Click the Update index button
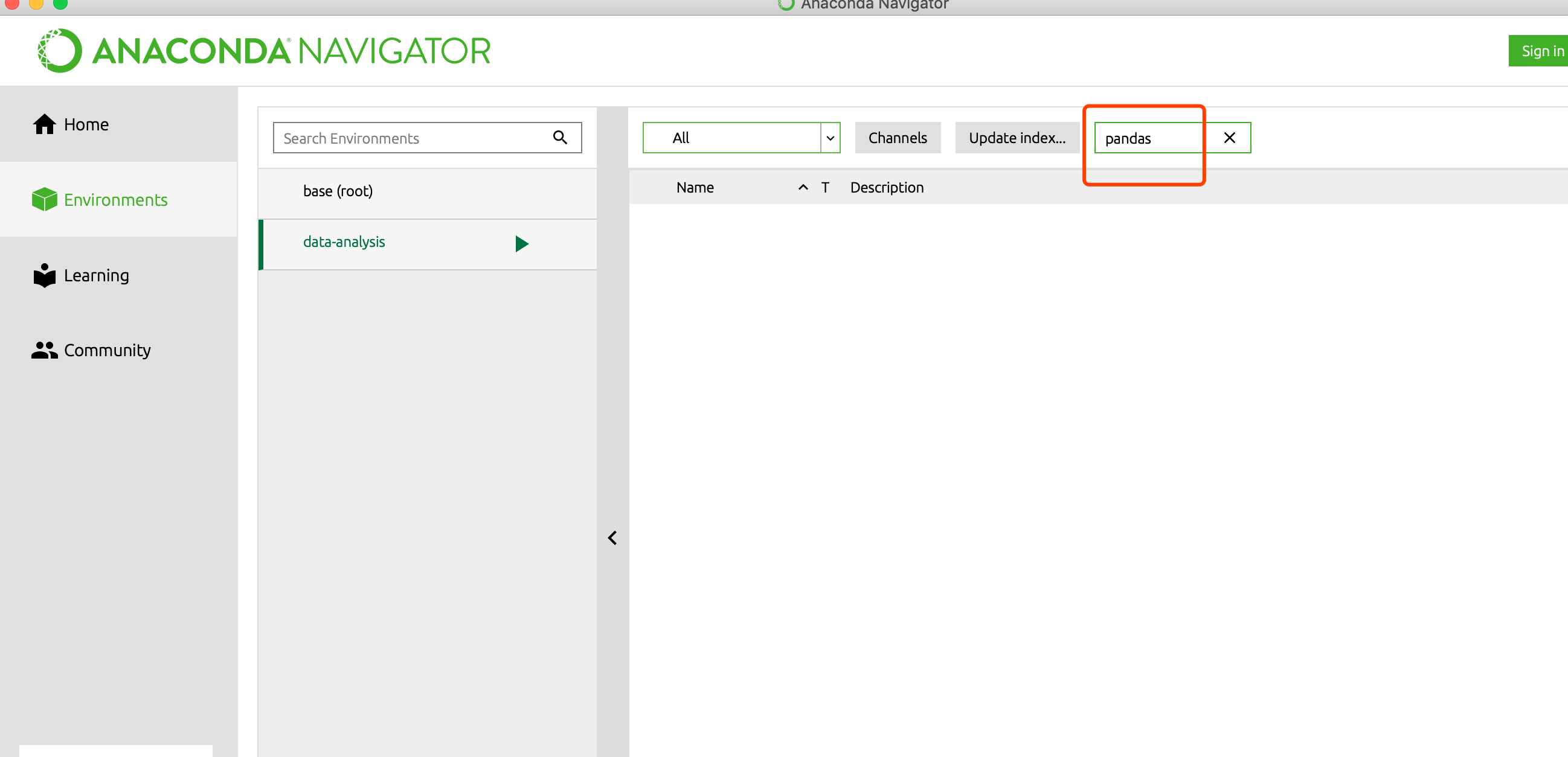The image size is (1568, 757). point(1017,138)
